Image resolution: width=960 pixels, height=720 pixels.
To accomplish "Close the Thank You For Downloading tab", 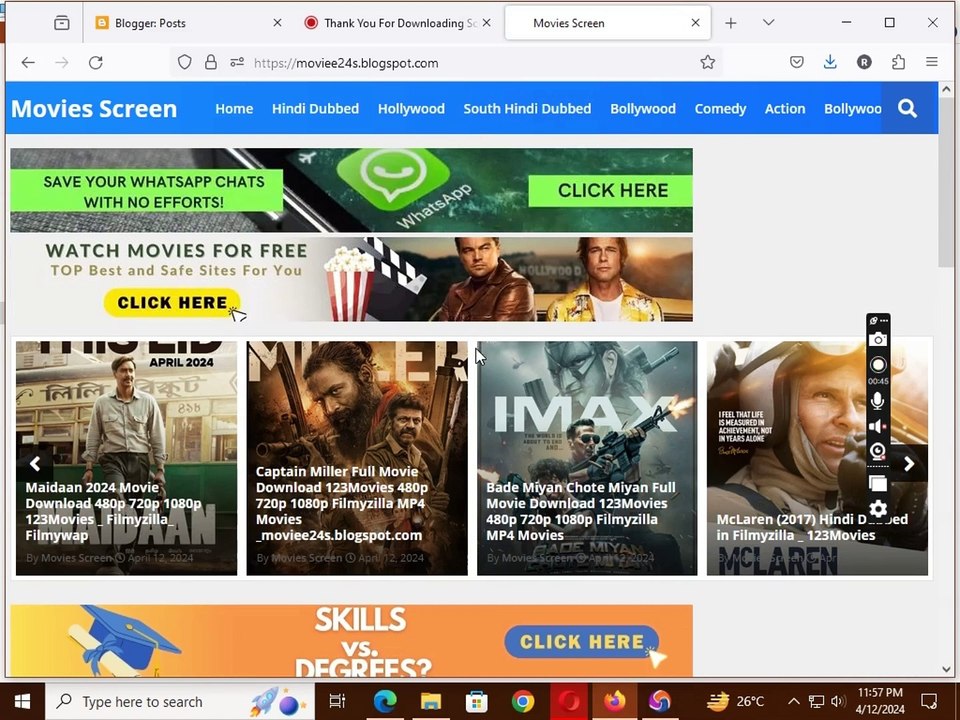I will [487, 23].
